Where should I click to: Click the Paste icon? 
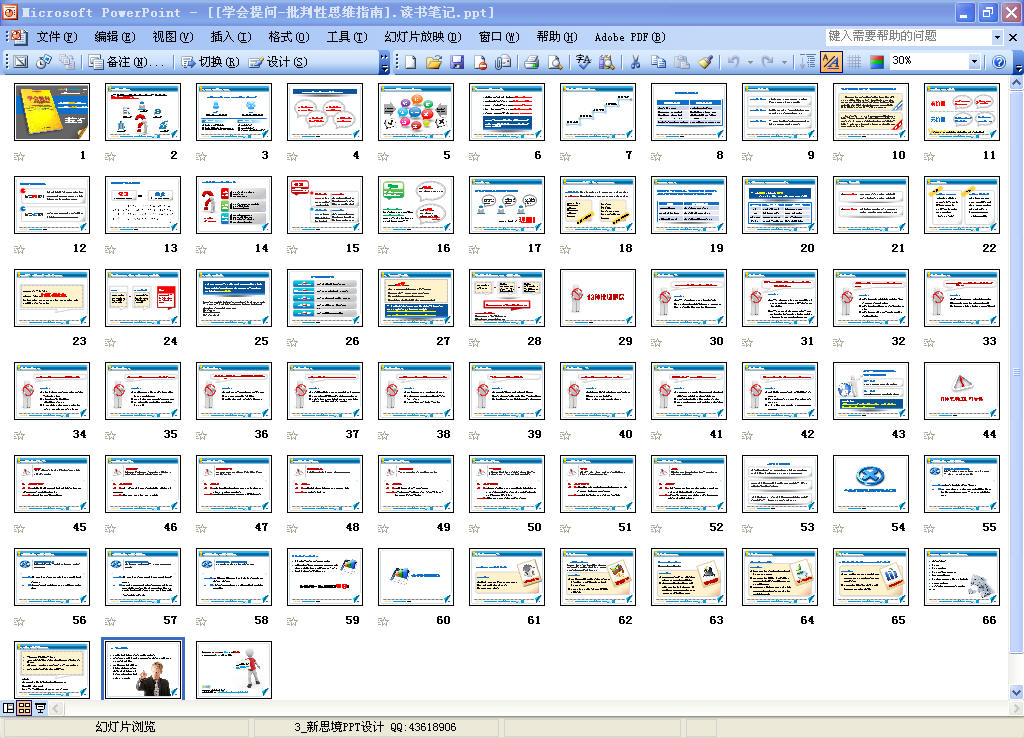tap(681, 61)
